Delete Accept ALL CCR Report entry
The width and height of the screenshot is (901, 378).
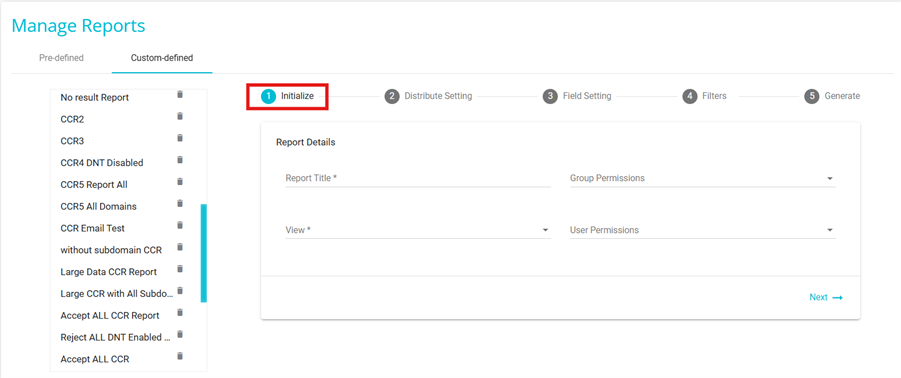180,313
